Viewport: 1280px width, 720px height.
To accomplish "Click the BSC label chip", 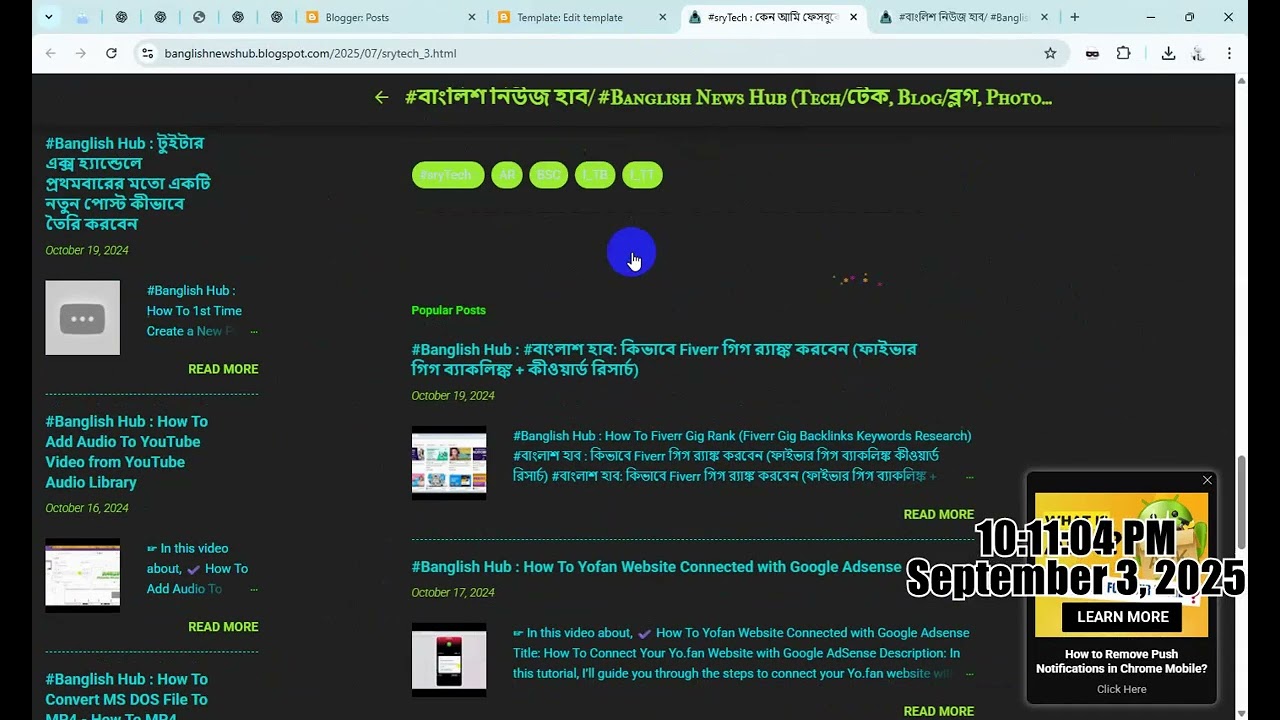I will pyautogui.click(x=548, y=175).
